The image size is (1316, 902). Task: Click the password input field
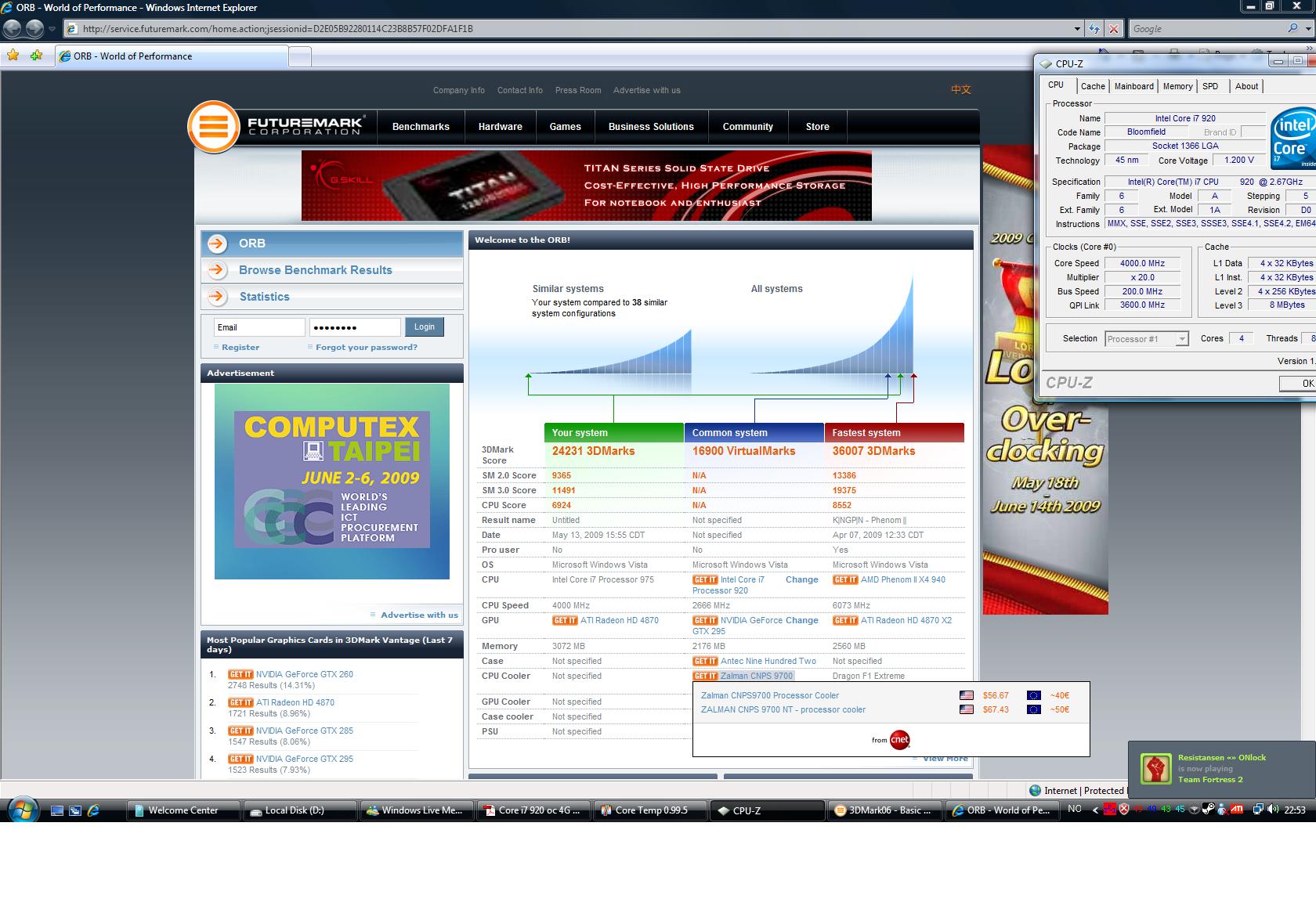pyautogui.click(x=355, y=327)
